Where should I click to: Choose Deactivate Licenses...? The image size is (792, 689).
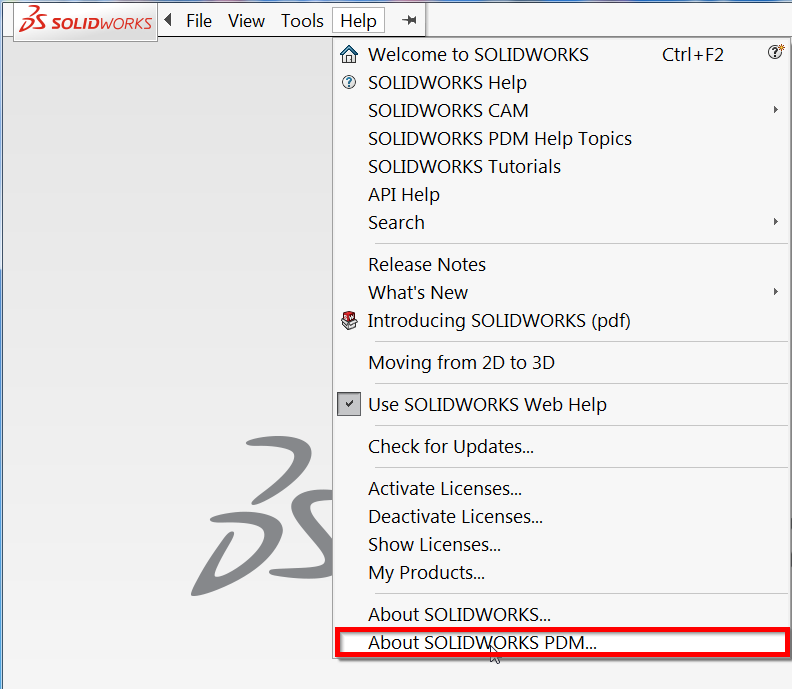point(455,516)
